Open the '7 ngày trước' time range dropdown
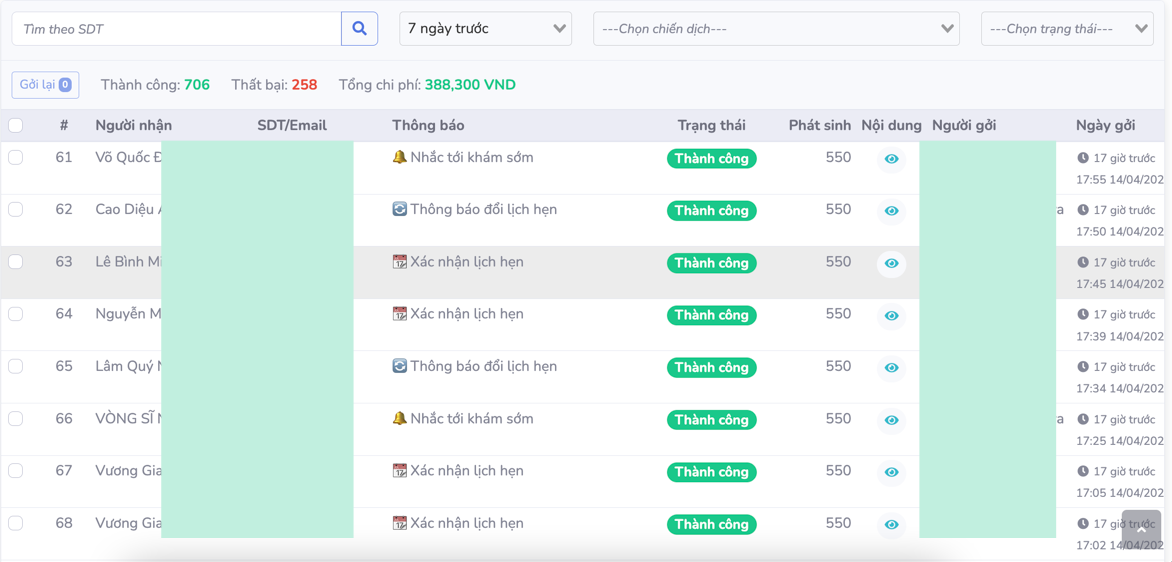This screenshot has height=562, width=1172. [x=486, y=28]
